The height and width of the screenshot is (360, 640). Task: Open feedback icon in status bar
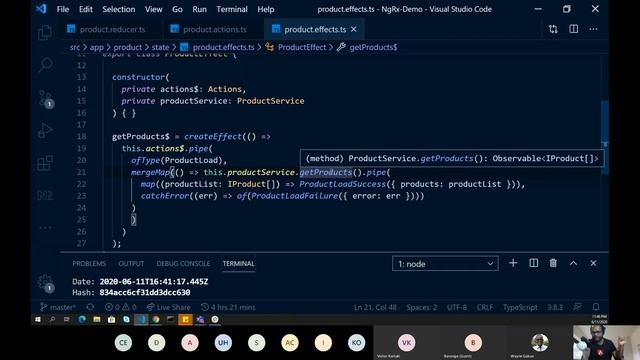tap(577, 307)
